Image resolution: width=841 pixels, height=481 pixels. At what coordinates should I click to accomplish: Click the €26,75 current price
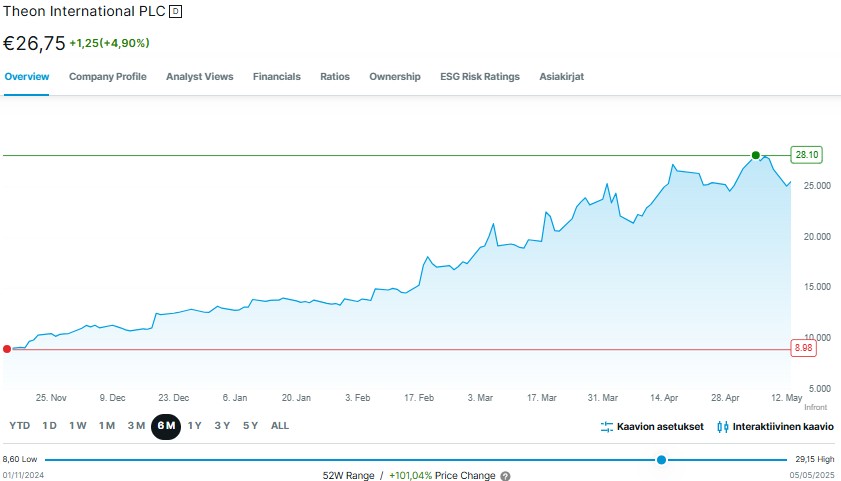[x=34, y=43]
